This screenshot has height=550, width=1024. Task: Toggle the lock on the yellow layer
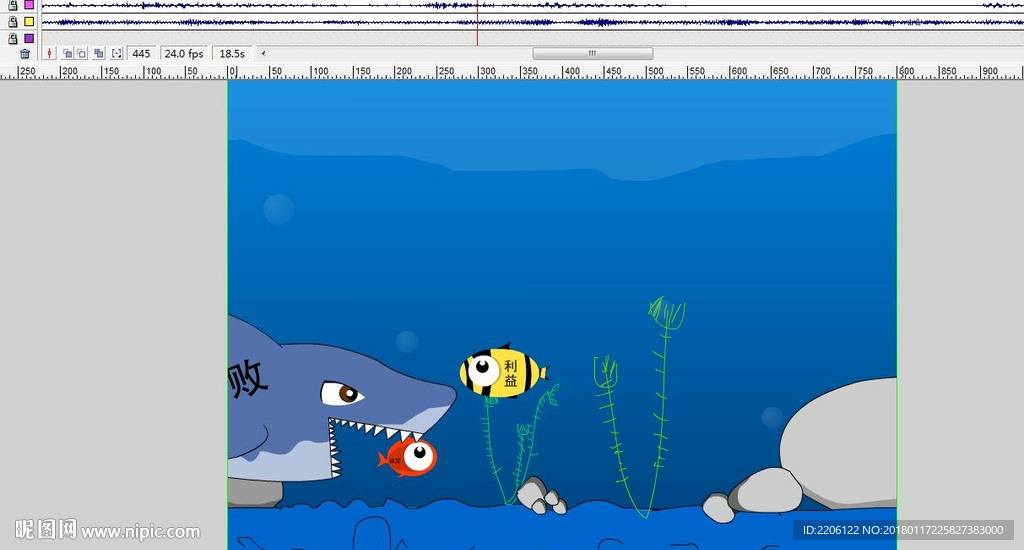(x=13, y=22)
